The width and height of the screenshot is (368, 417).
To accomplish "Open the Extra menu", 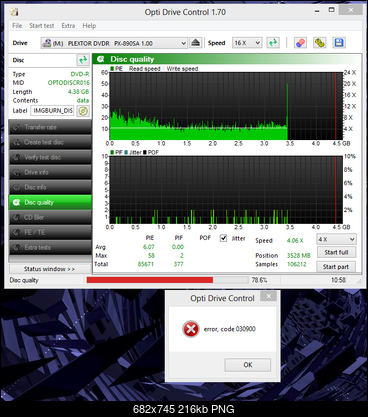I will 68,26.
